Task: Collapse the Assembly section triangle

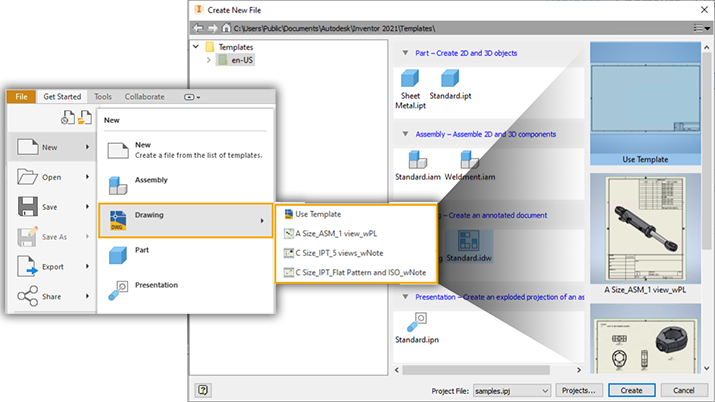Action: [x=405, y=134]
